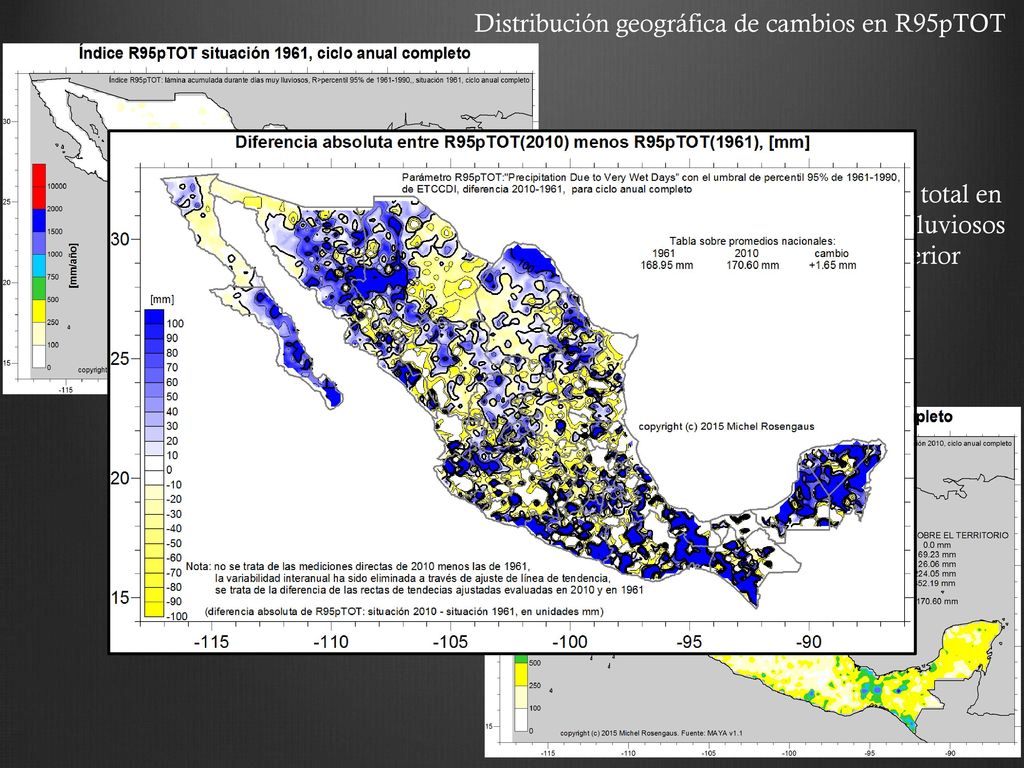1024x768 pixels.
Task: Pick the cyan '1000' swatch in back-left legend
Action: pyautogui.click(x=39, y=266)
